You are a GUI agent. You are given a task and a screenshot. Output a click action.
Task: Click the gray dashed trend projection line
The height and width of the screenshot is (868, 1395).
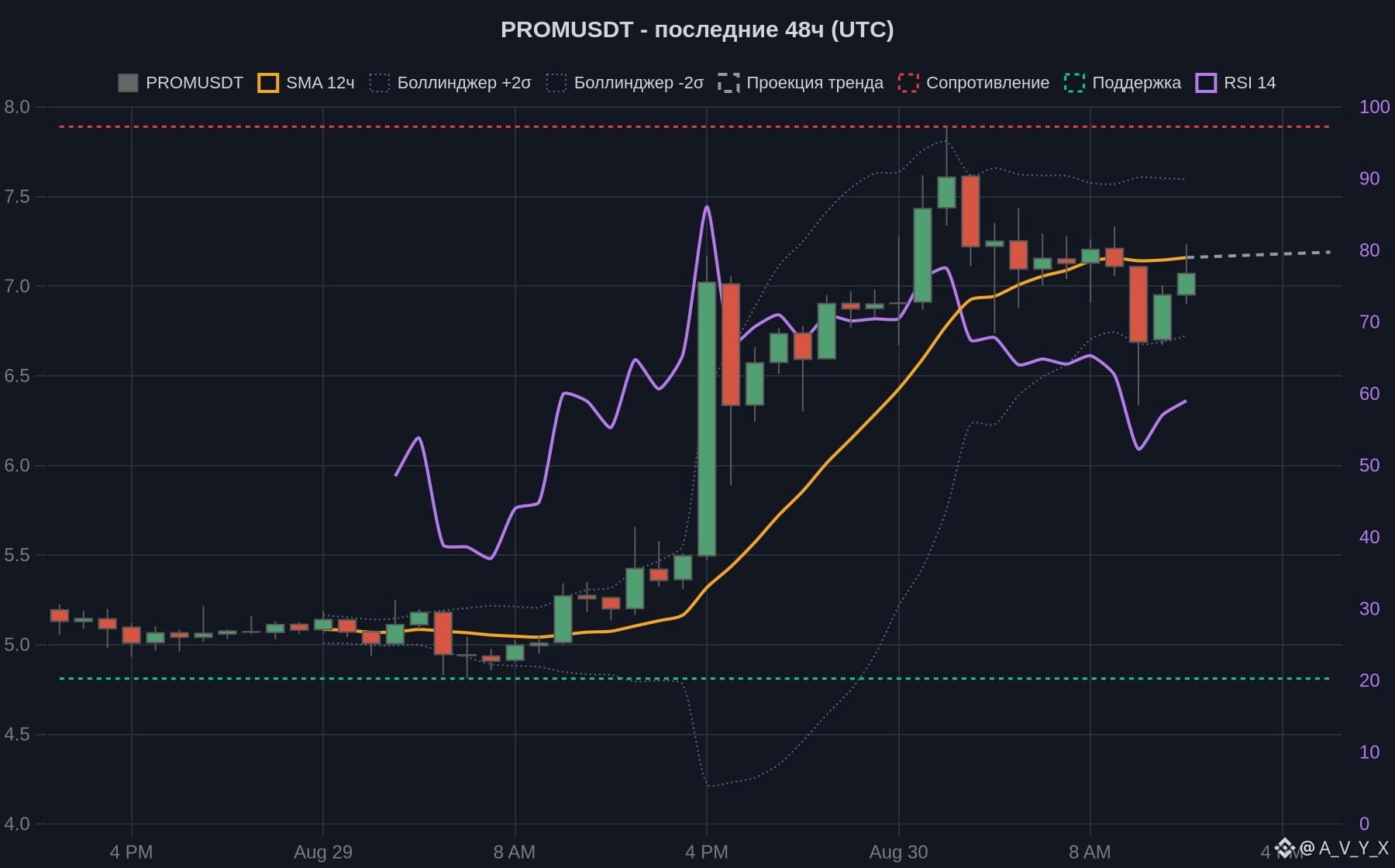coord(1259,254)
